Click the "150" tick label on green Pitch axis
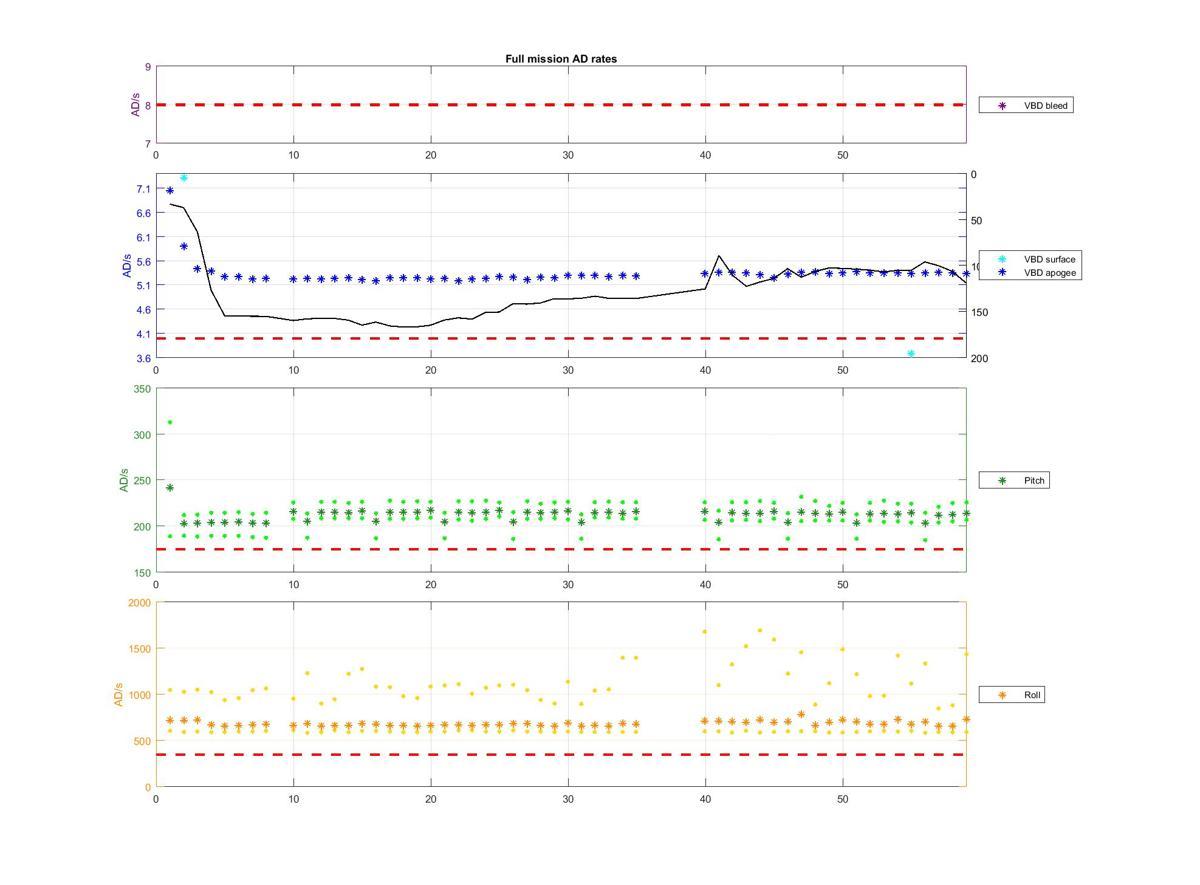 point(142,572)
